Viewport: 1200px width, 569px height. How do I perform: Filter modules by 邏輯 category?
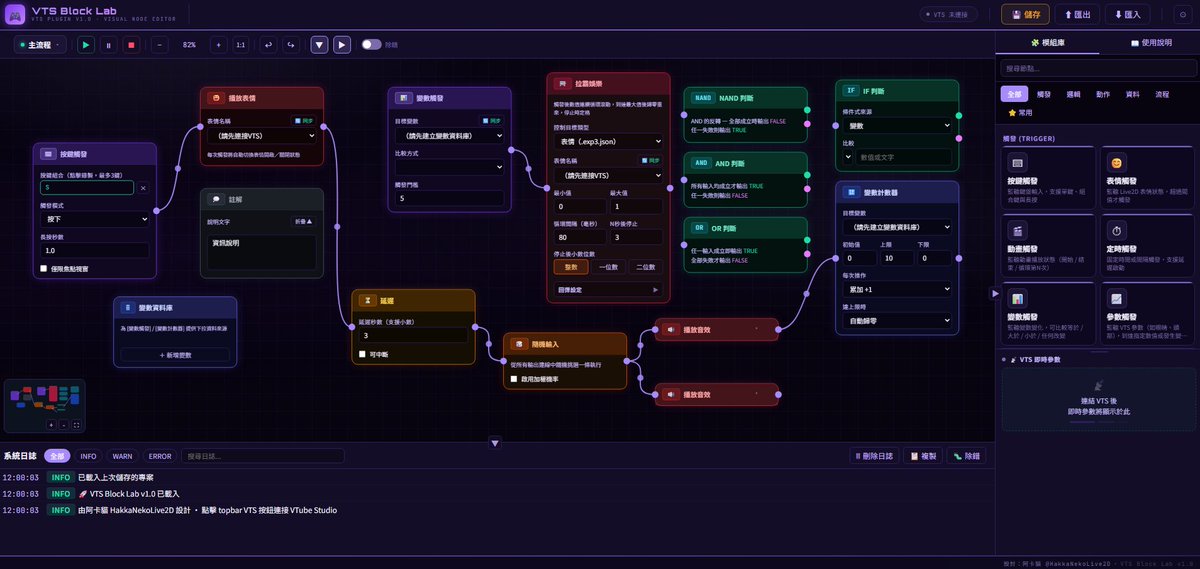click(x=1073, y=94)
